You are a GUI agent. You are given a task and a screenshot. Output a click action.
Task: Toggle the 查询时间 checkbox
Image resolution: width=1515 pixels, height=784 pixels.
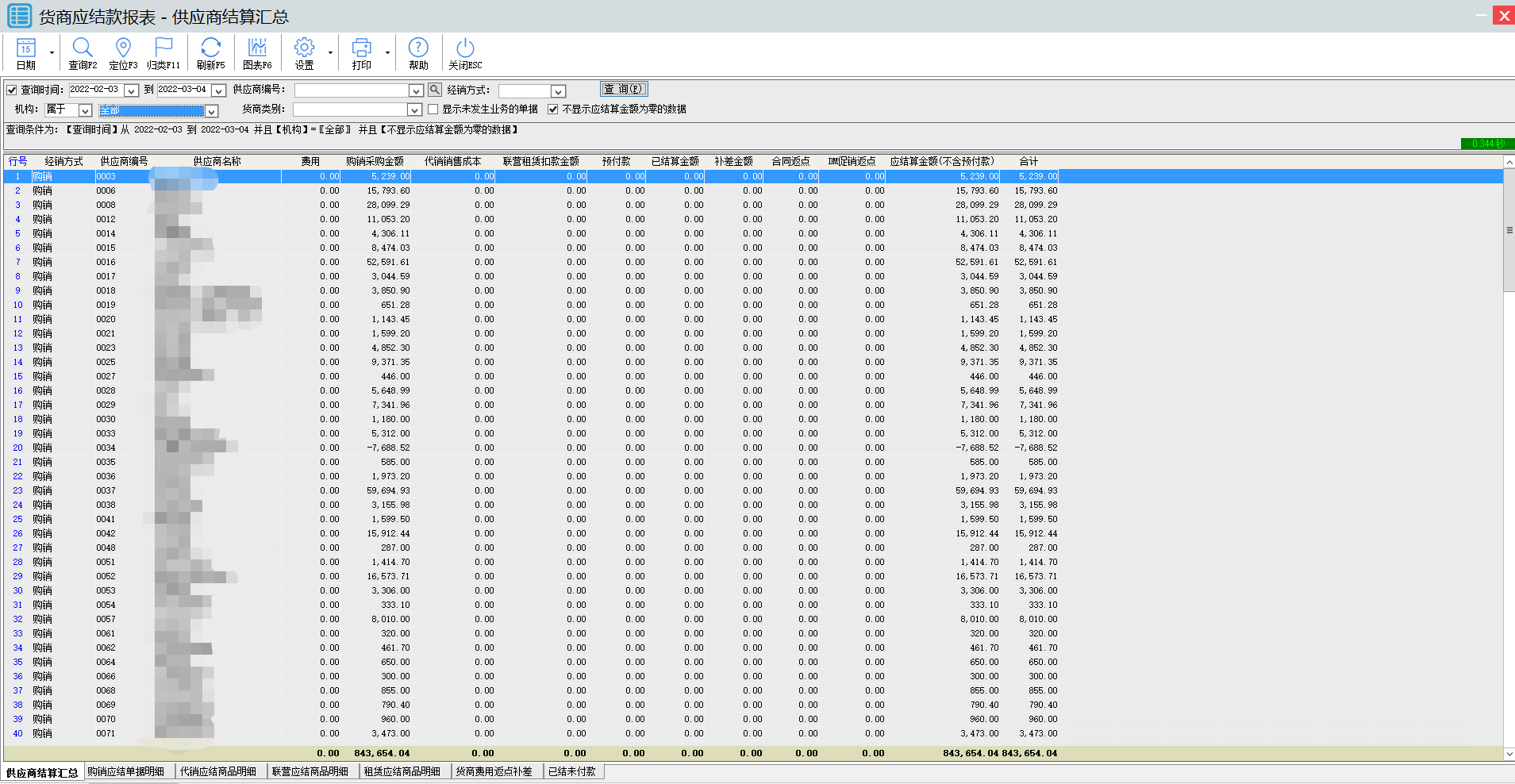pyautogui.click(x=12, y=90)
